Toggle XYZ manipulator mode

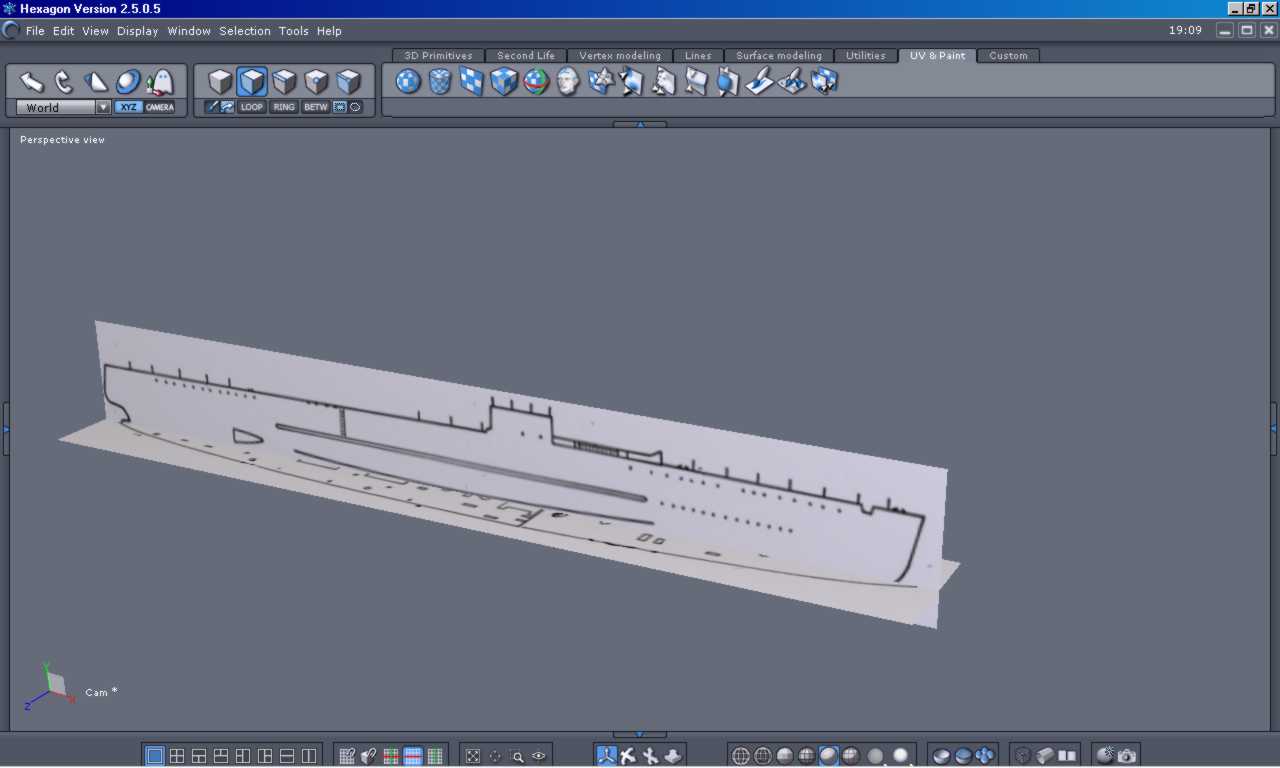click(128, 107)
